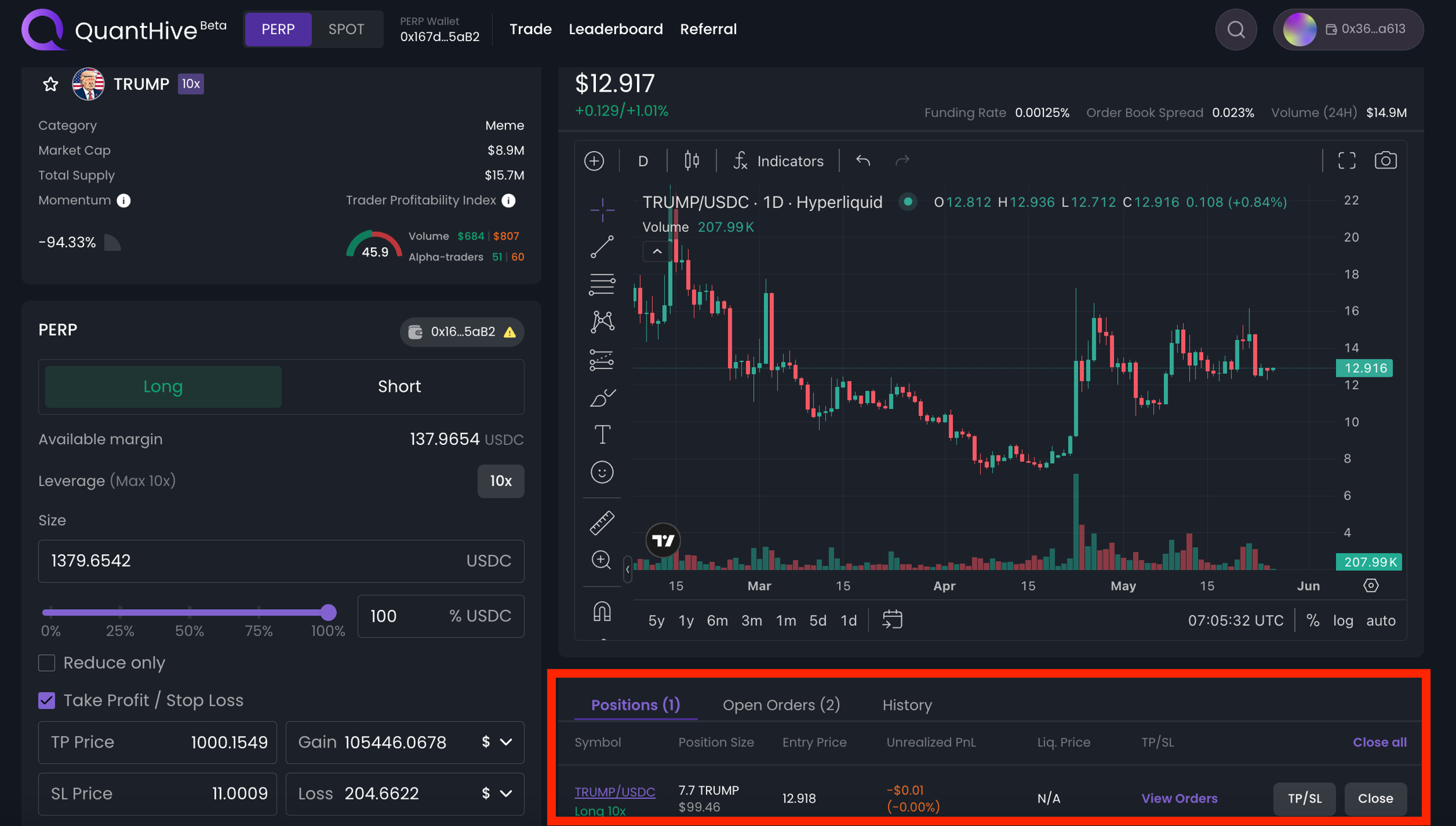
Task: Enter fullscreen chart mode
Action: [1347, 161]
